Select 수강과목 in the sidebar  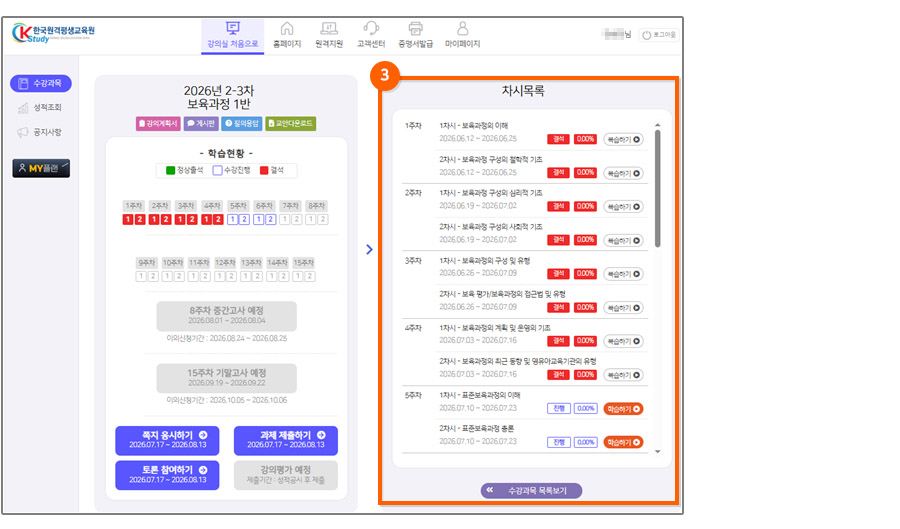point(41,83)
